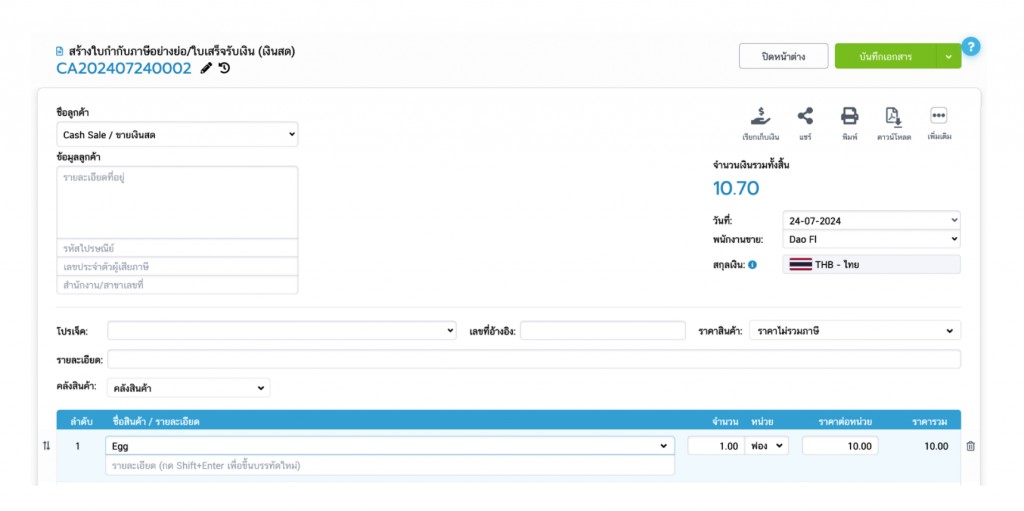This screenshot has width=1024, height=511.
Task: Click the share icon
Action: click(804, 116)
